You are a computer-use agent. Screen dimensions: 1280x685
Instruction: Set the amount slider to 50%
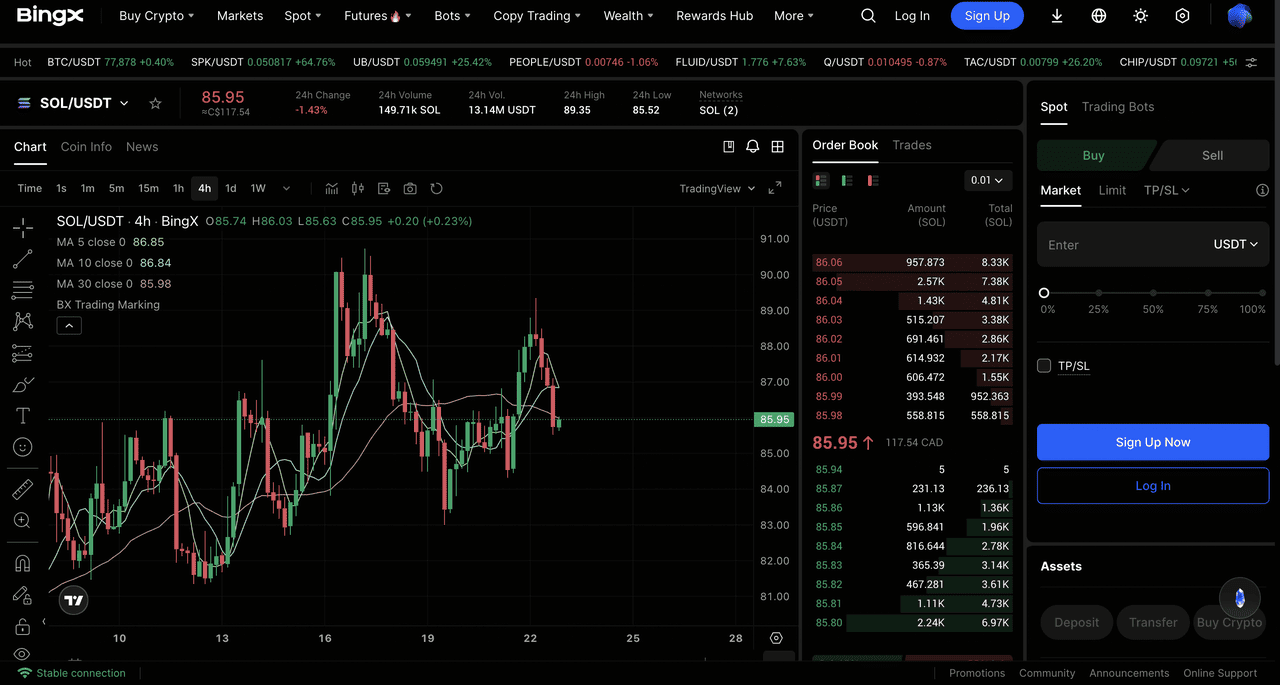1153,294
